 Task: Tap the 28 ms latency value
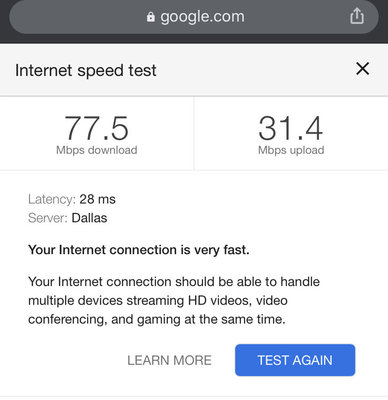(x=97, y=199)
